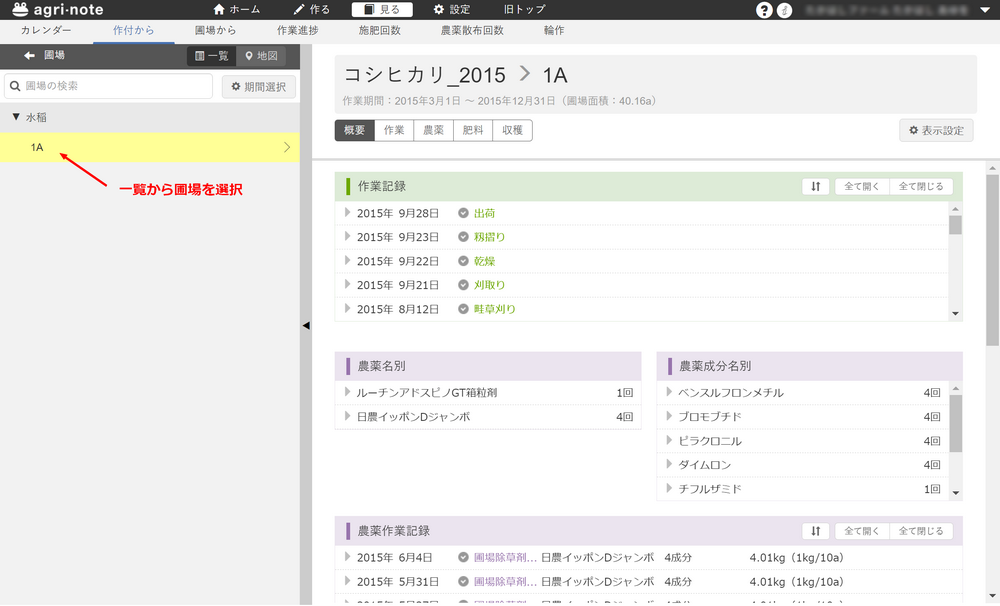Collapse the left sidebar with the black arrow
Image resolution: width=1000 pixels, height=606 pixels.
pyautogui.click(x=306, y=325)
